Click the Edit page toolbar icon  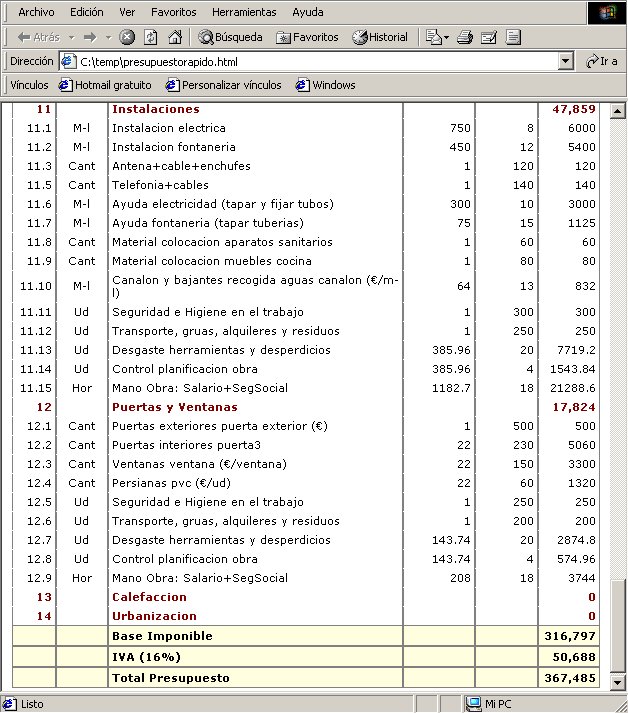pos(488,37)
